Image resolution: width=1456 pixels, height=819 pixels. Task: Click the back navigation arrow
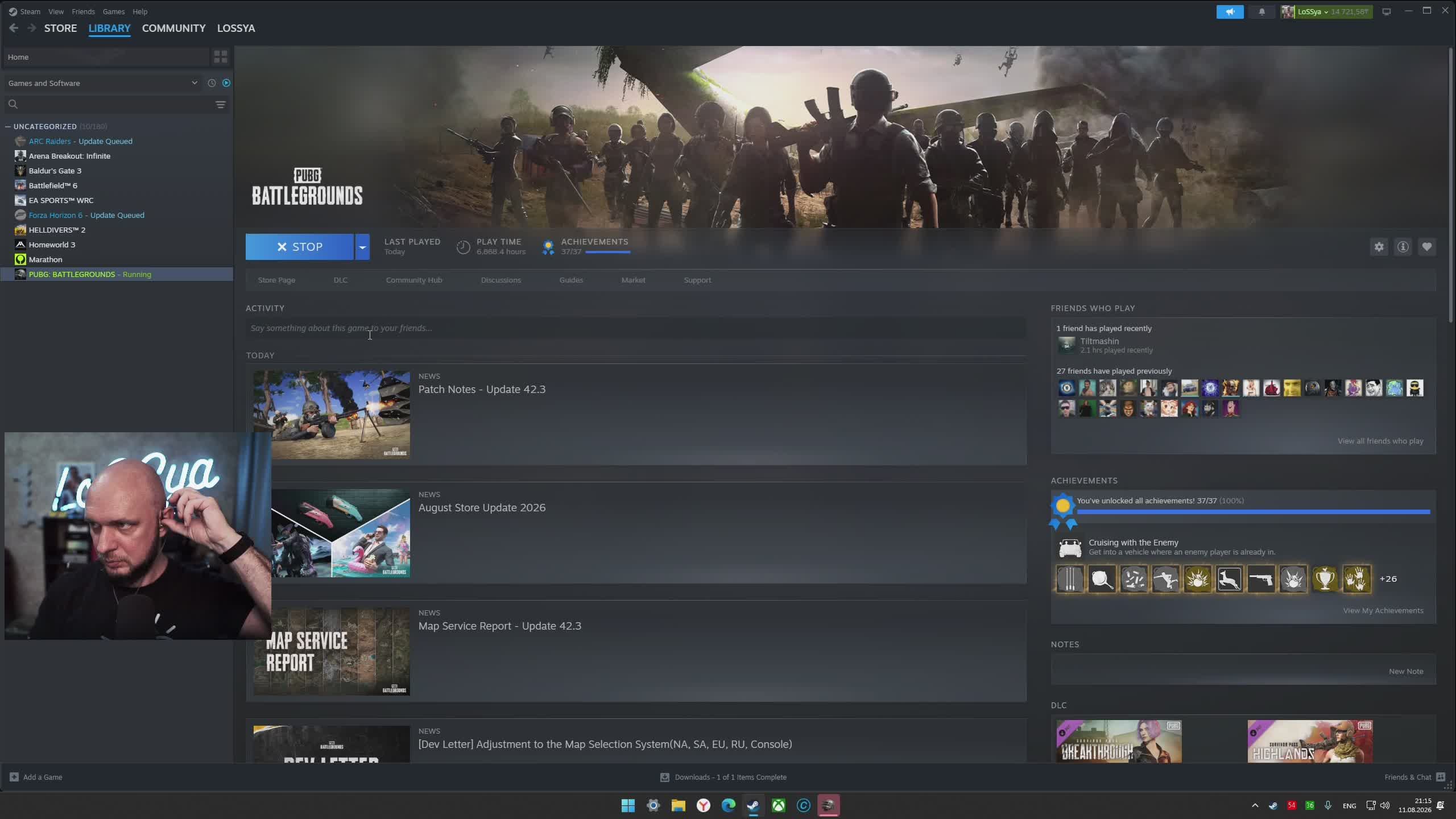tap(14, 28)
